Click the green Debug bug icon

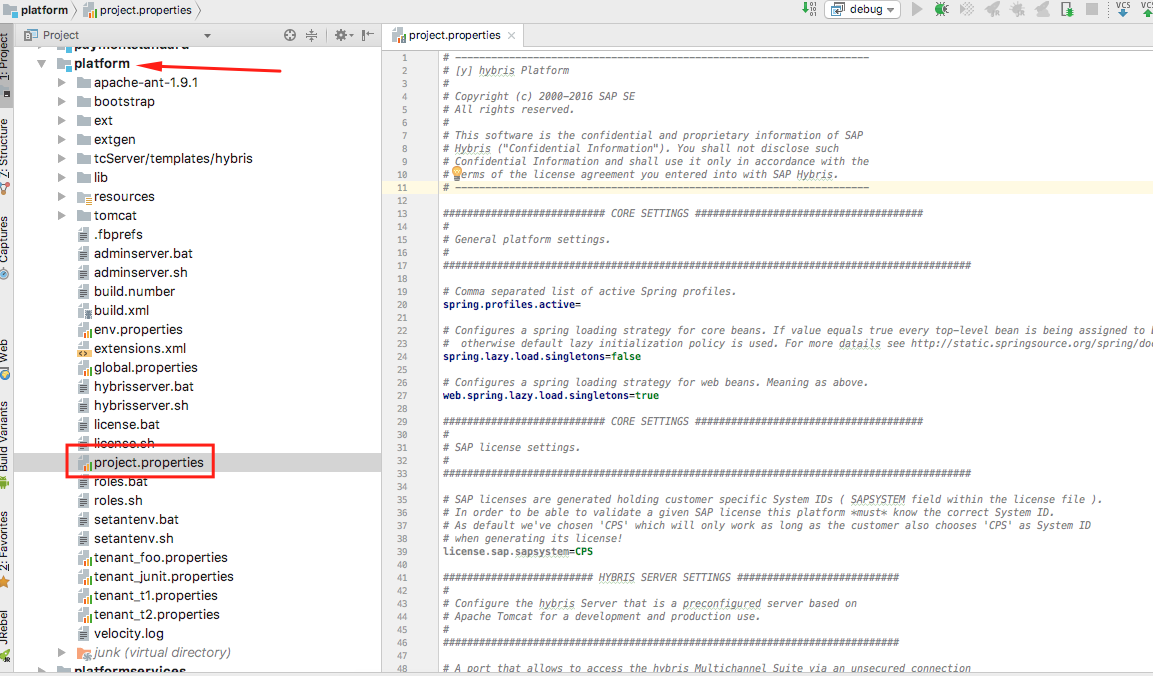pyautogui.click(x=941, y=10)
